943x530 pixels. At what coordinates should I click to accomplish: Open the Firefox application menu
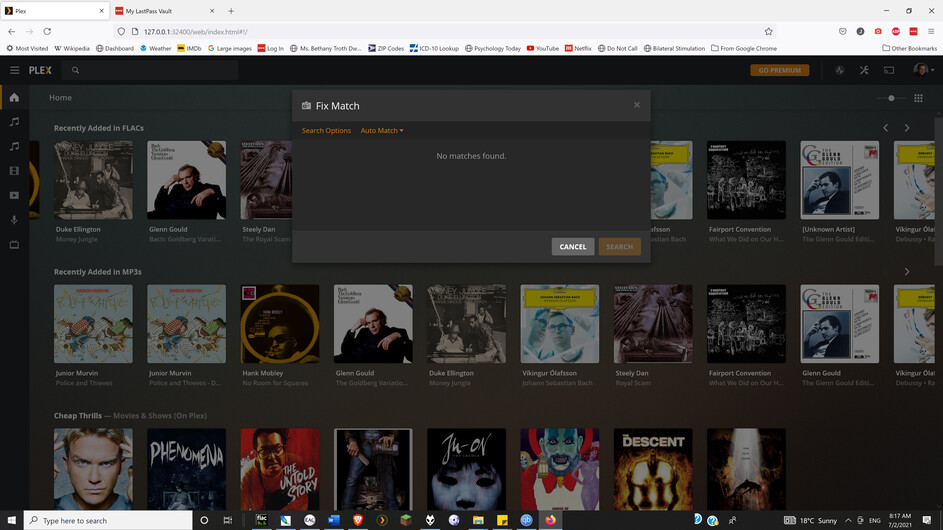pos(931,31)
